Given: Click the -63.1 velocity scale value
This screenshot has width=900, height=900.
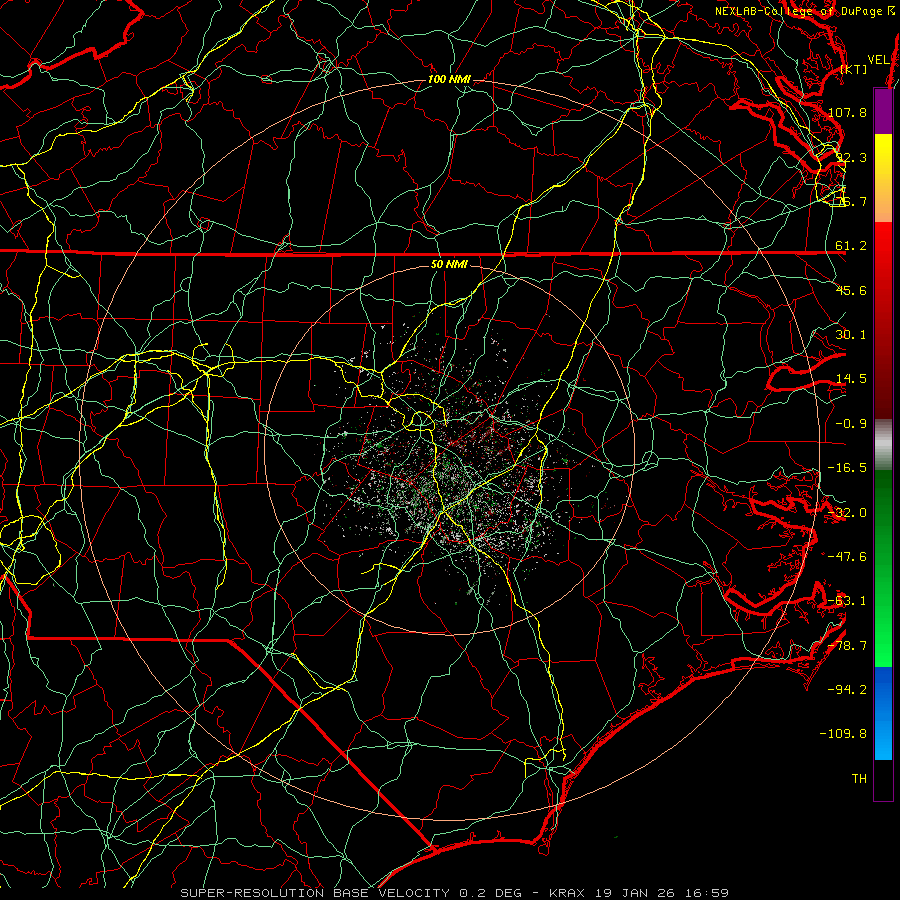Looking at the screenshot, I should tap(847, 601).
